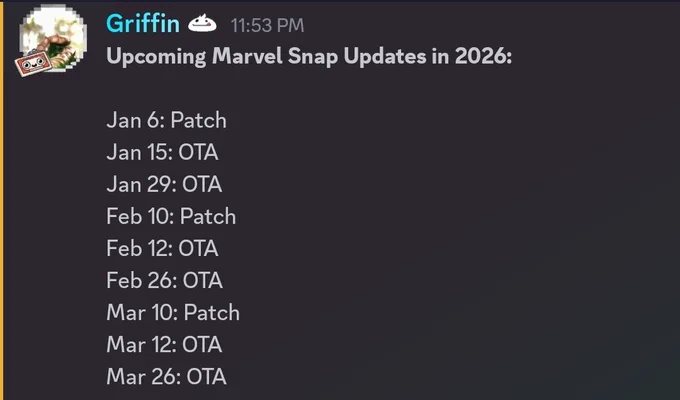Select the Mar 26: OTA line
Viewport: 680px width, 400px height.
click(x=167, y=377)
